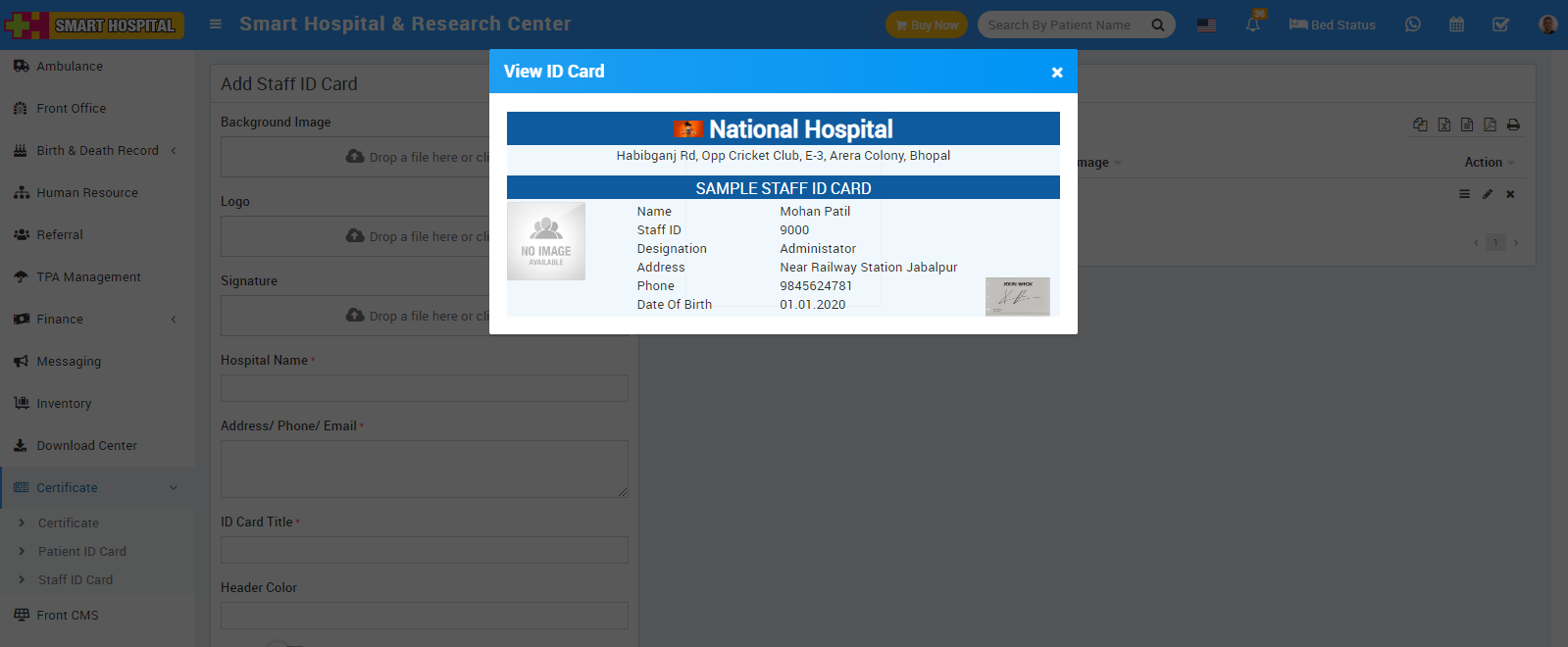Open WhatsApp chat icon in header

pos(1412,25)
